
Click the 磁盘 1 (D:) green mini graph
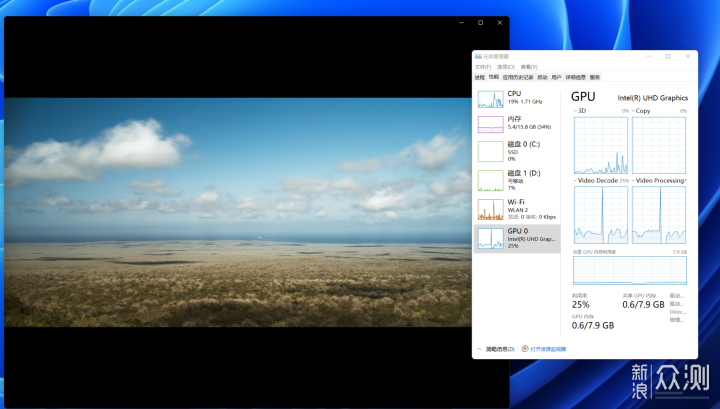pos(490,180)
